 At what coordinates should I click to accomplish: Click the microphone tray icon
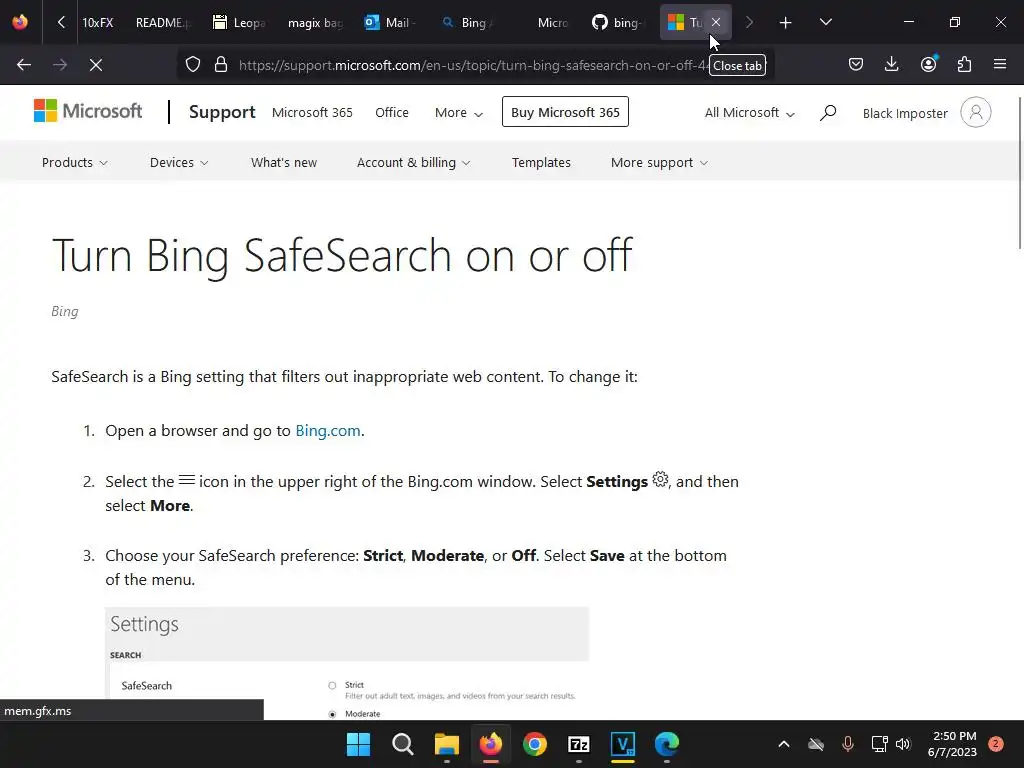(848, 744)
